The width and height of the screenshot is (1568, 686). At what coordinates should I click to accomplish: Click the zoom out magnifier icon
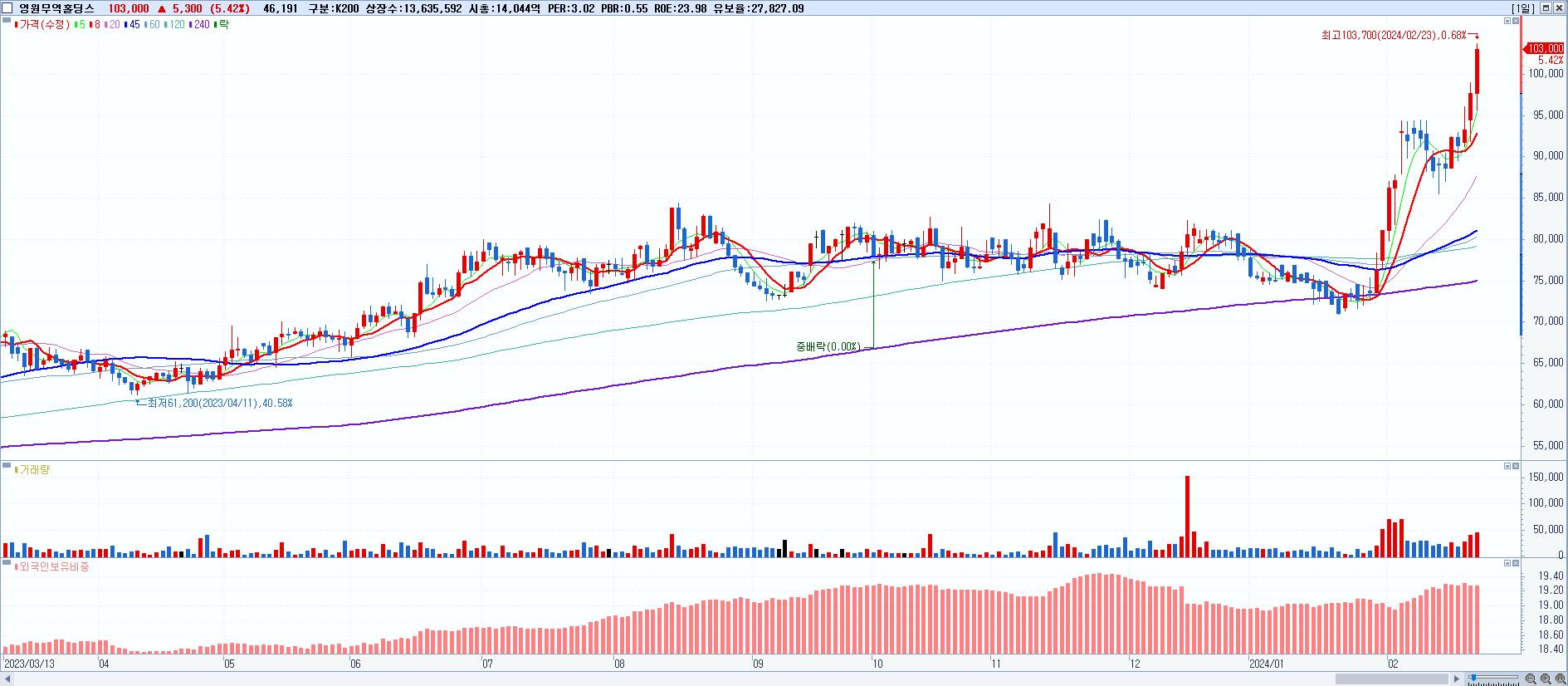pyautogui.click(x=1531, y=679)
